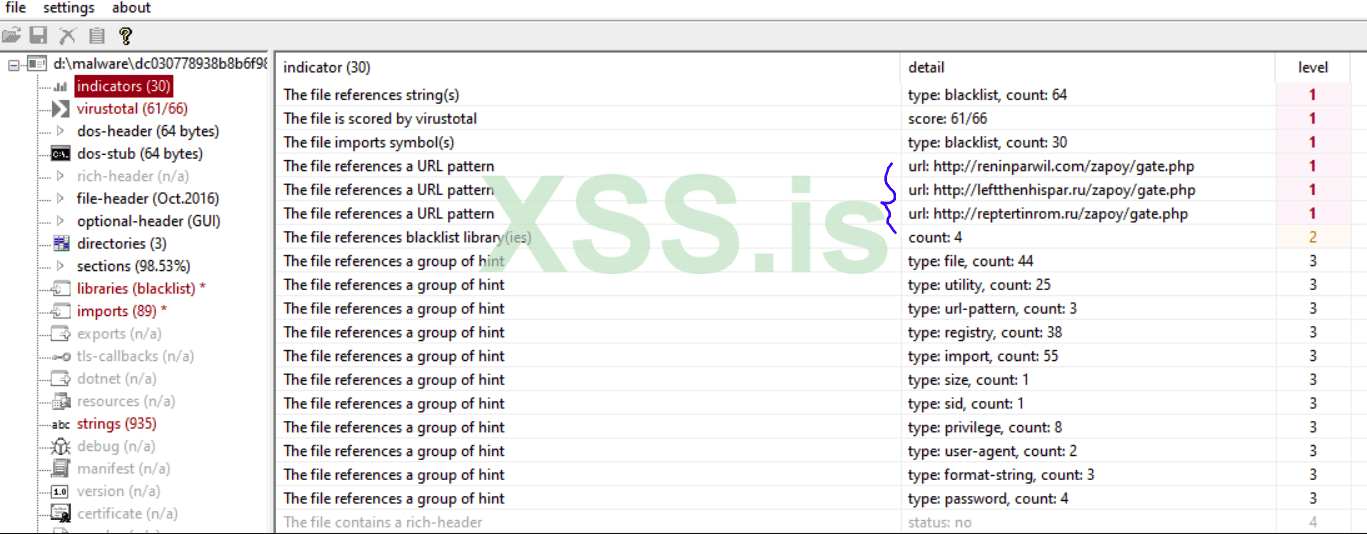Screen dimensions: 1367x534
Task: Click the report list toolbar icon
Action: (96, 36)
